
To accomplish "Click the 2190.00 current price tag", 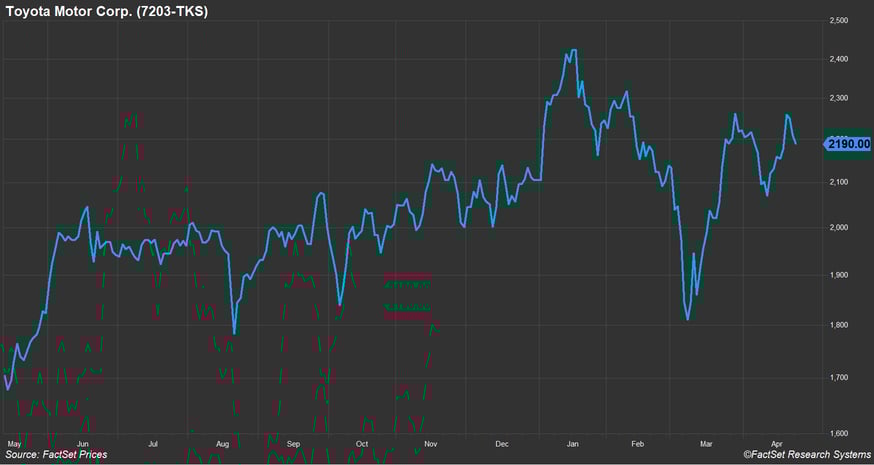I will click(848, 144).
